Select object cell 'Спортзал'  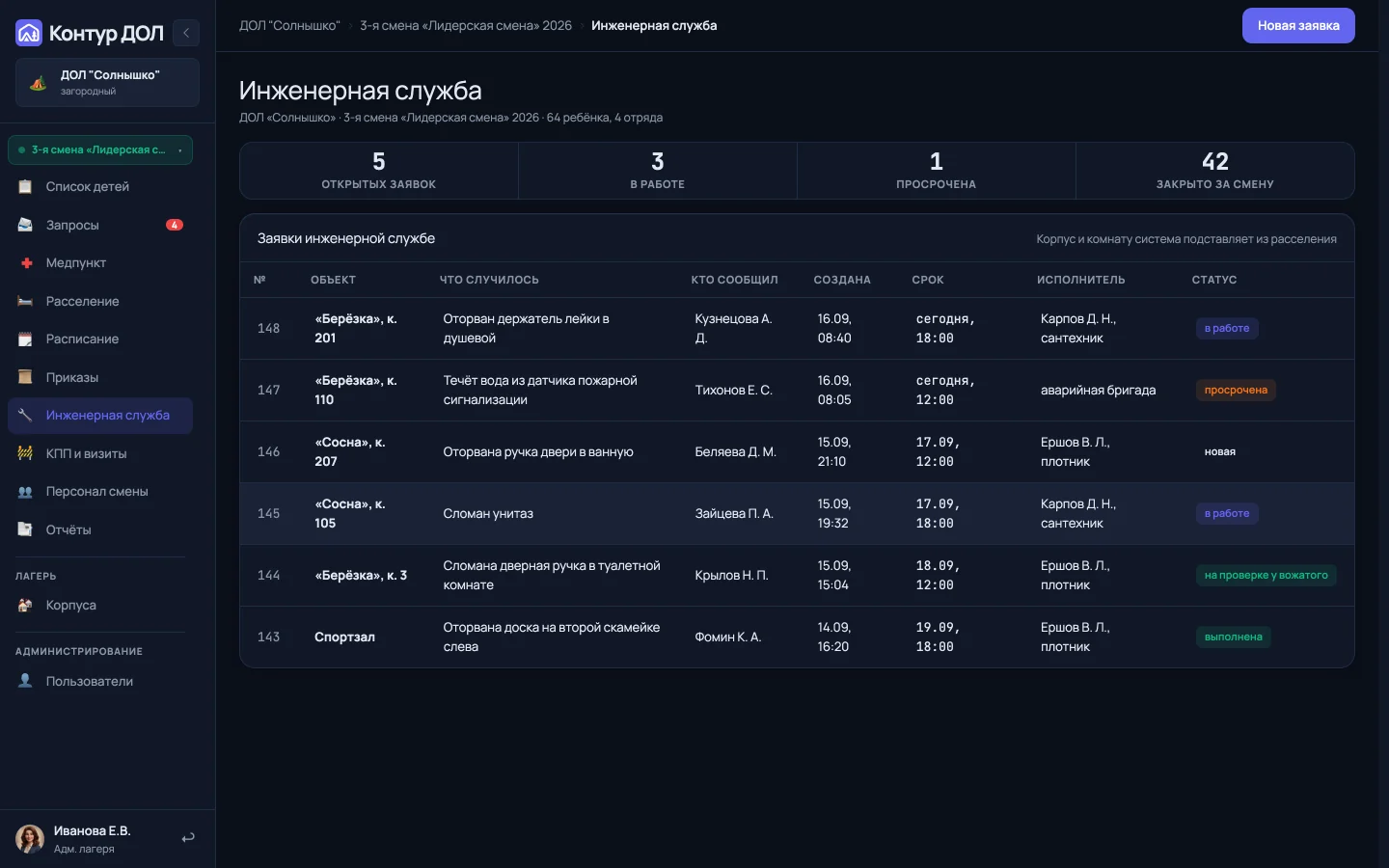coord(344,637)
